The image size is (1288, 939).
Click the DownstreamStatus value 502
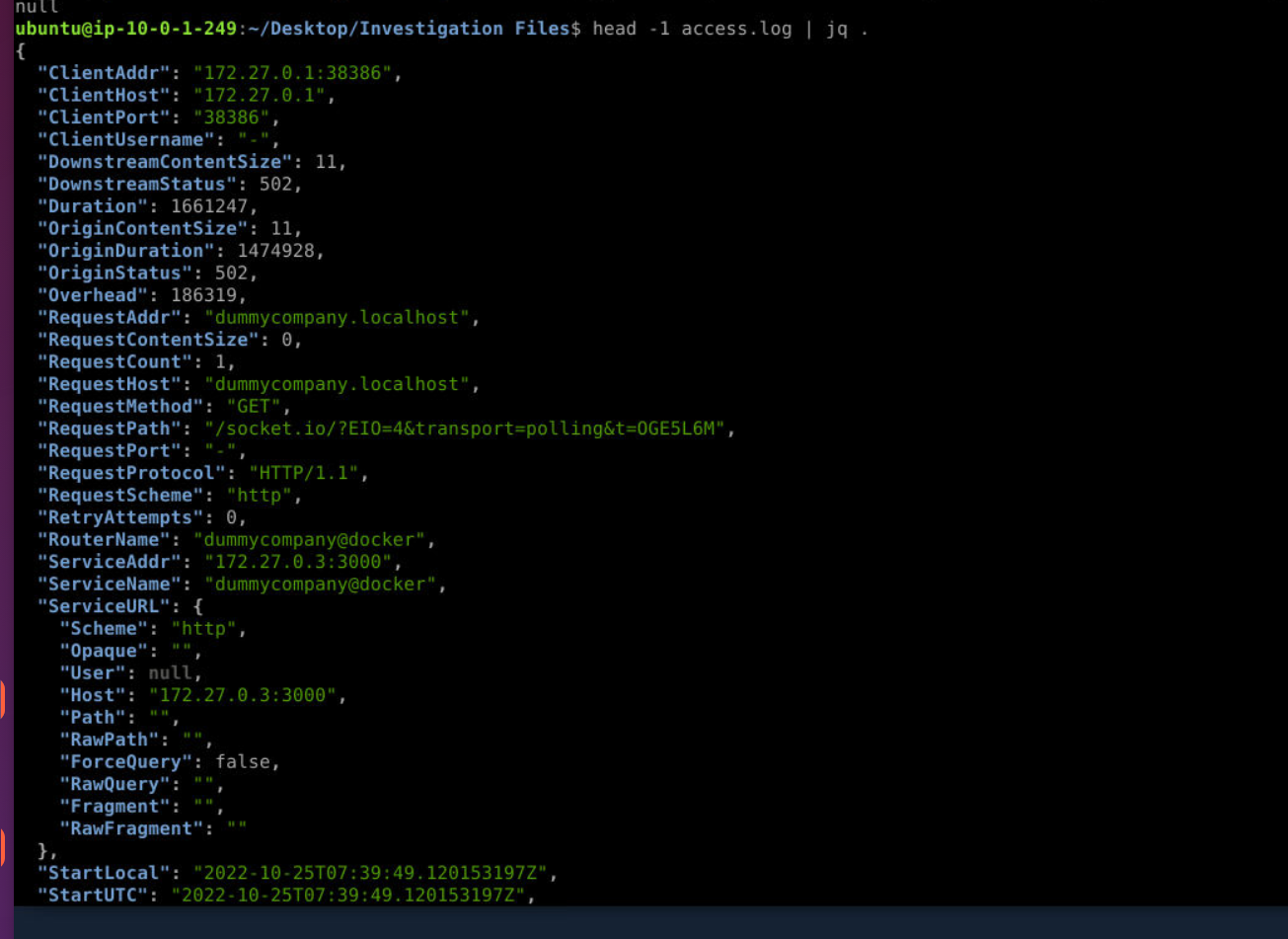pyautogui.click(x=280, y=185)
